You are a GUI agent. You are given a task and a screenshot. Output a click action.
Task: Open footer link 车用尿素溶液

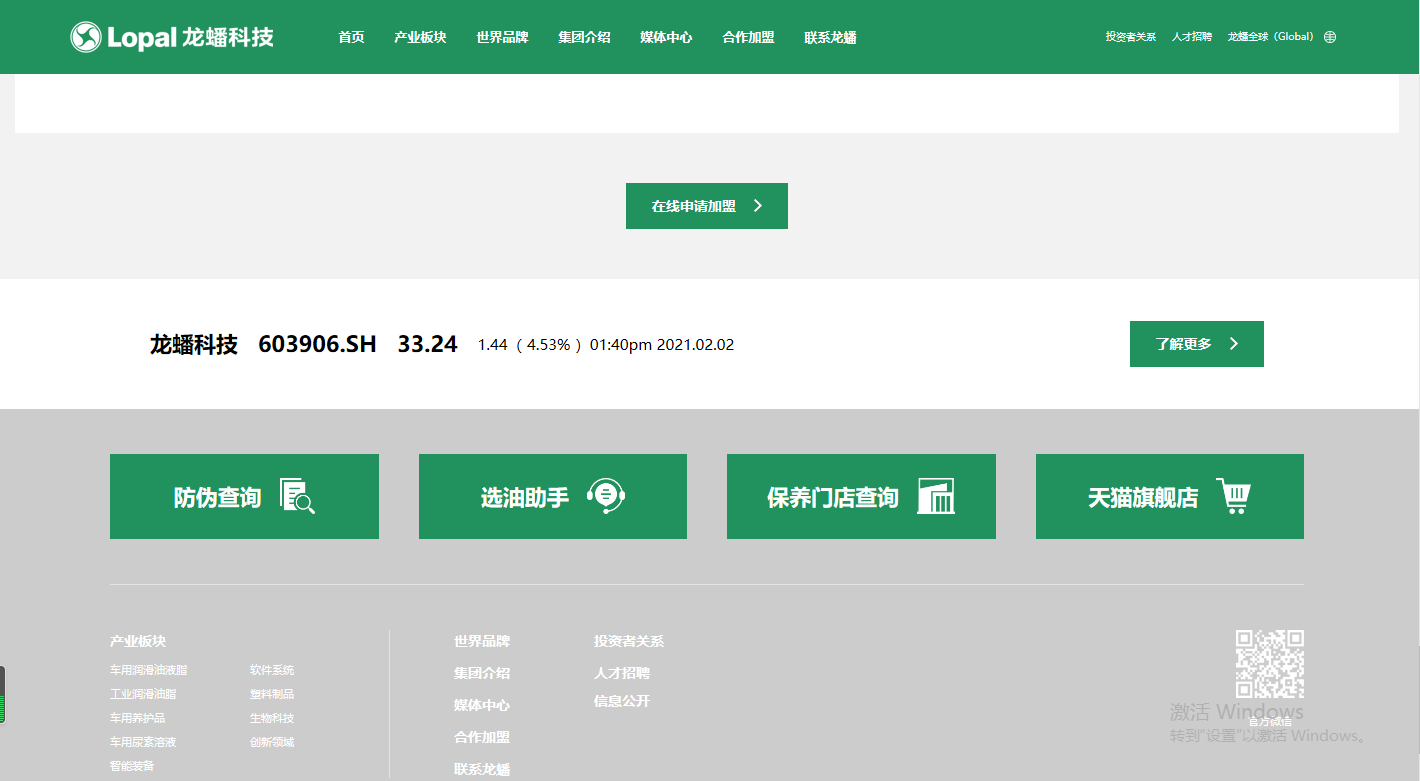tap(143, 742)
